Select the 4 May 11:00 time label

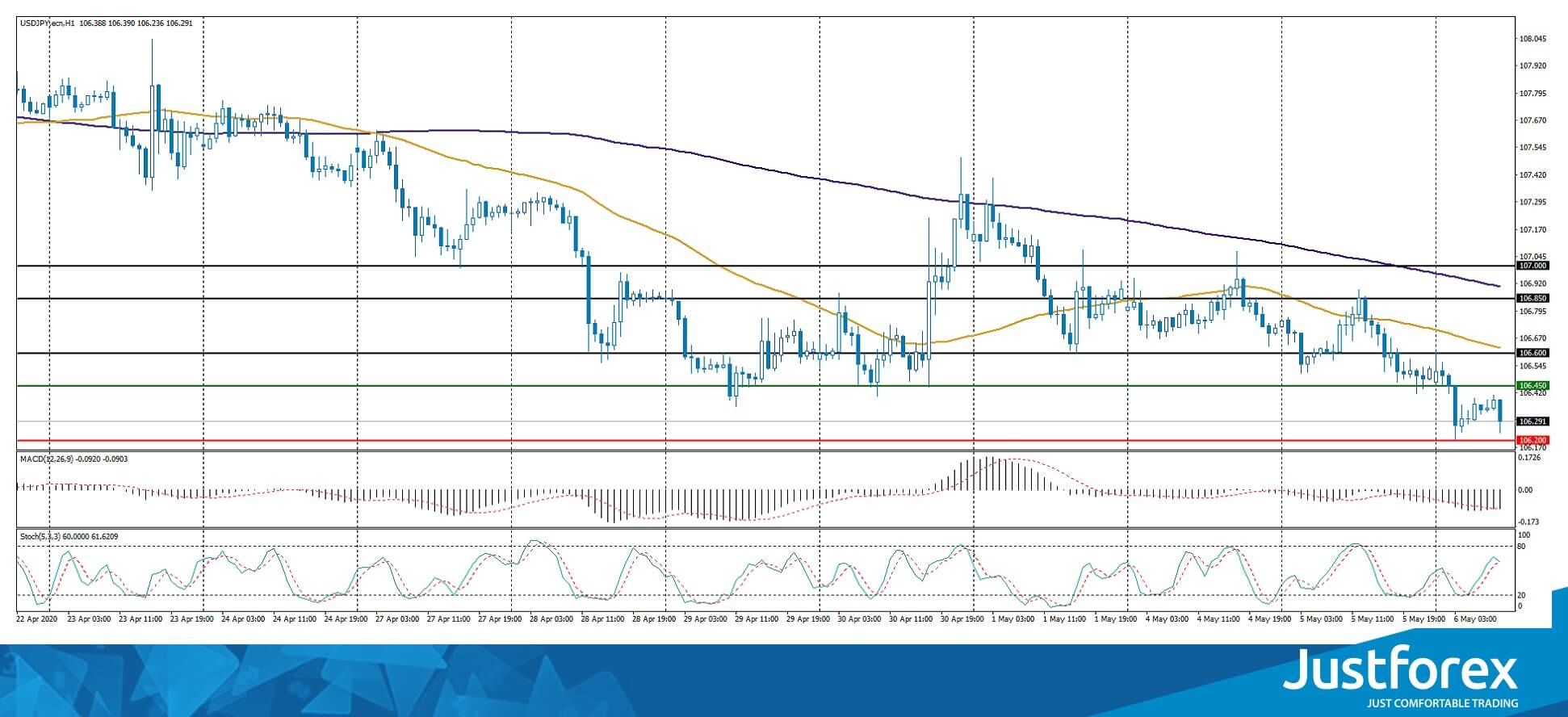point(1219,619)
